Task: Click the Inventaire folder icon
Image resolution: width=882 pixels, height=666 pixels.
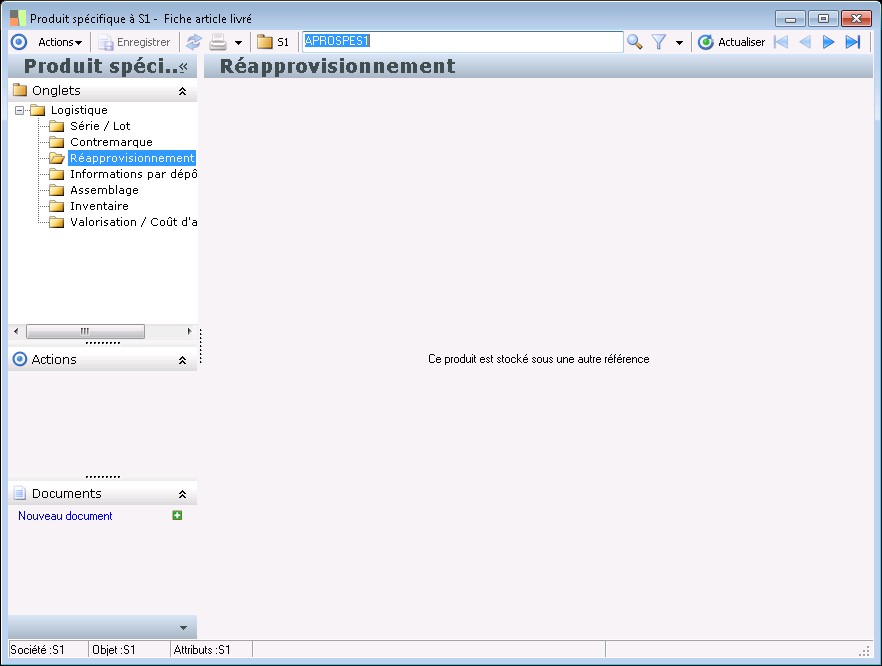Action: (56, 206)
